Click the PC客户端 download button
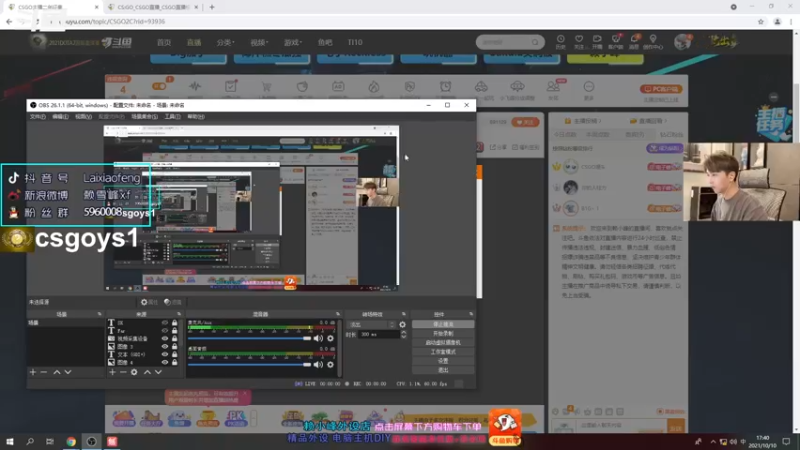 [661, 89]
